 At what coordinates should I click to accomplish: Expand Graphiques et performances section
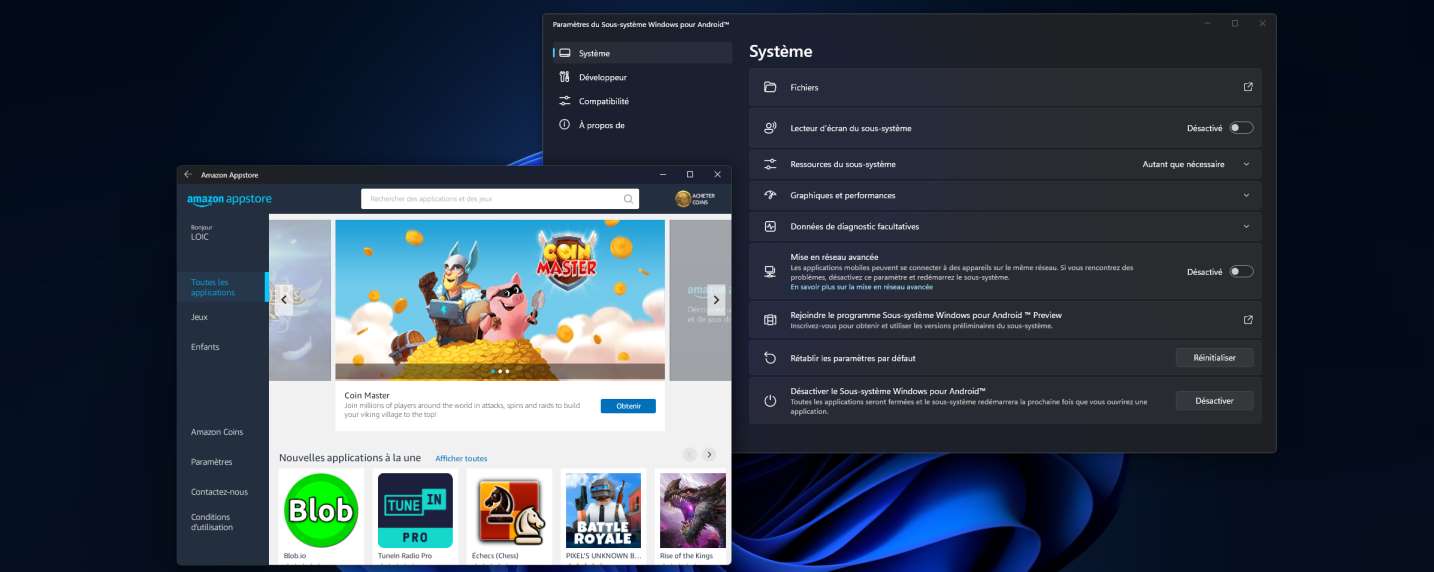[x=1246, y=195]
